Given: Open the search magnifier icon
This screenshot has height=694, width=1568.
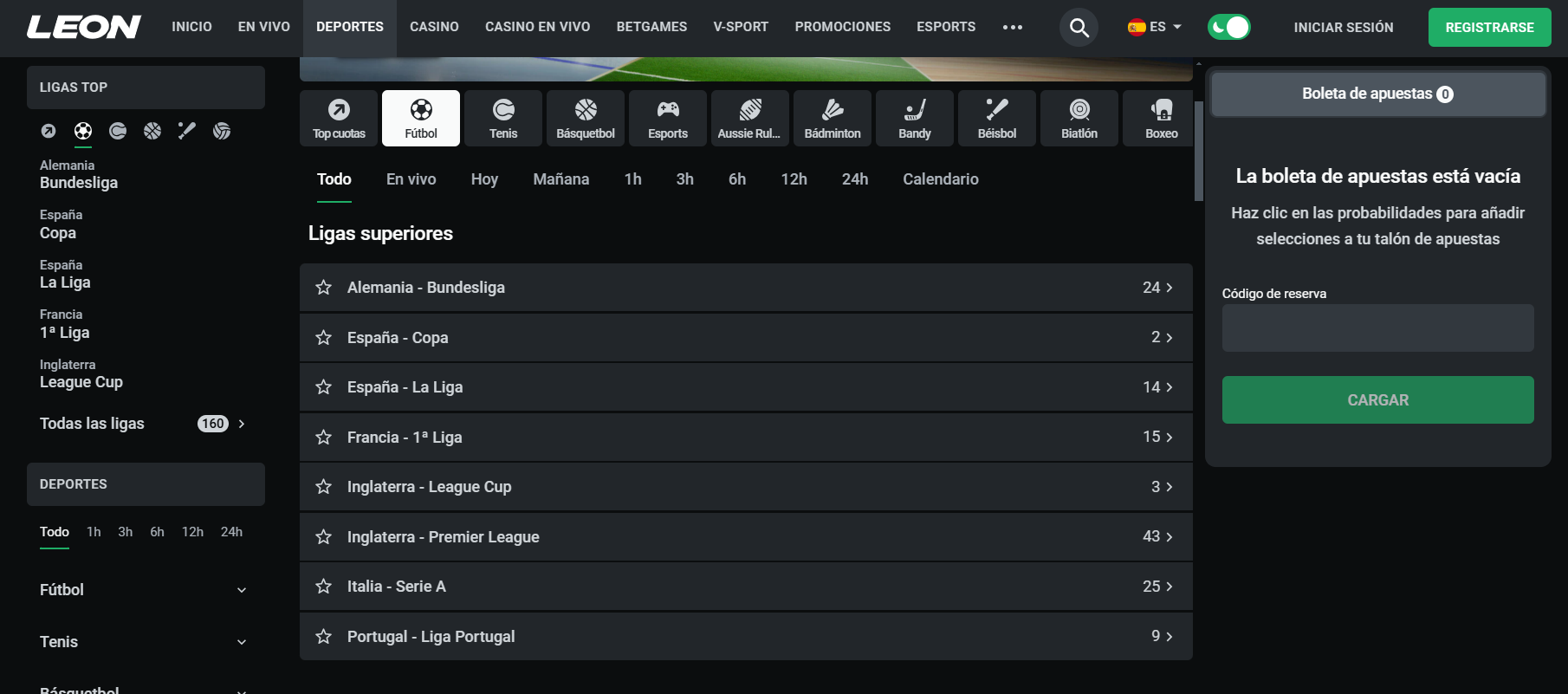Looking at the screenshot, I should tap(1079, 28).
